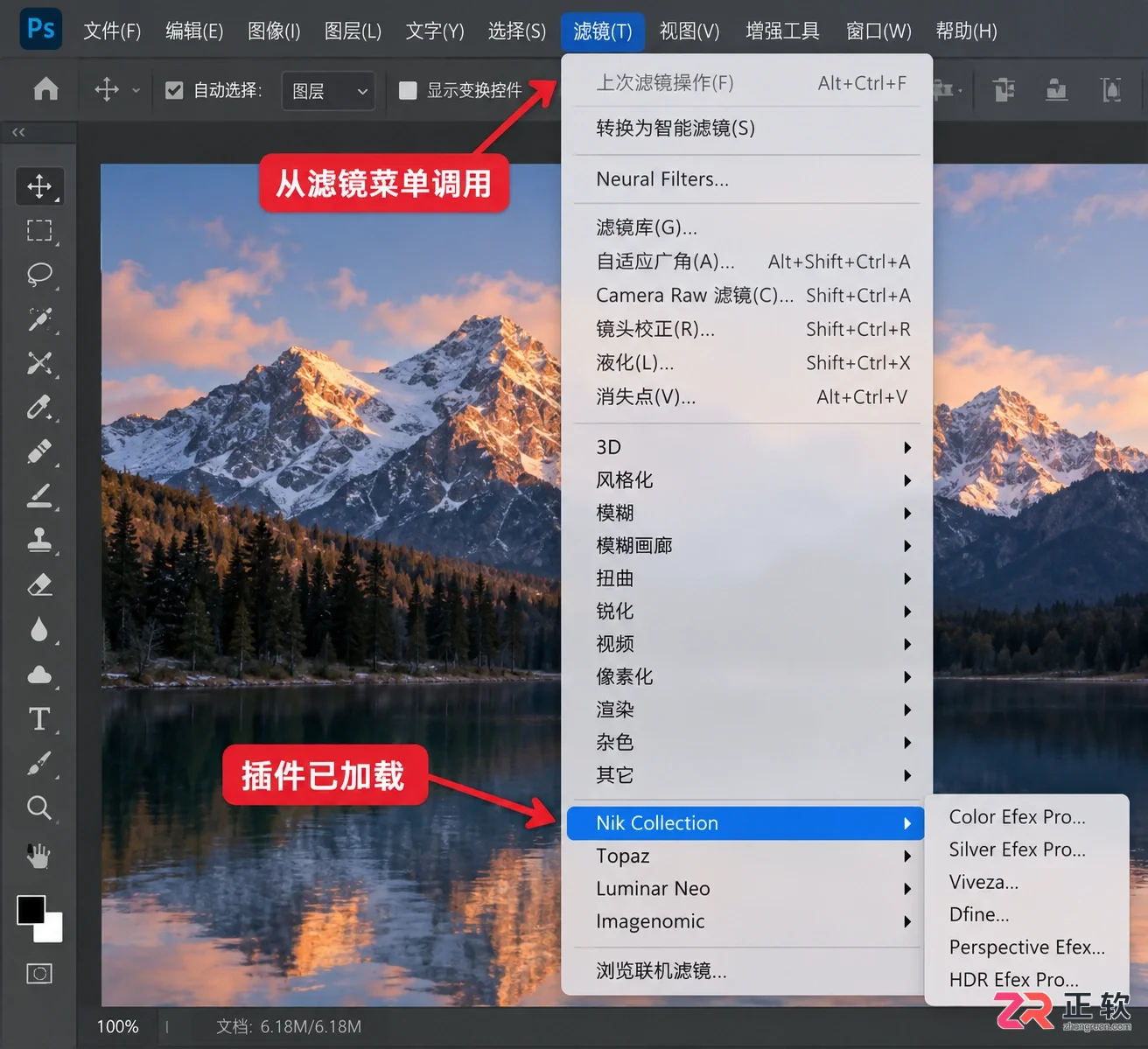This screenshot has height=1049, width=1148.
Task: Open 滤镜库(G)...
Action: [746, 227]
